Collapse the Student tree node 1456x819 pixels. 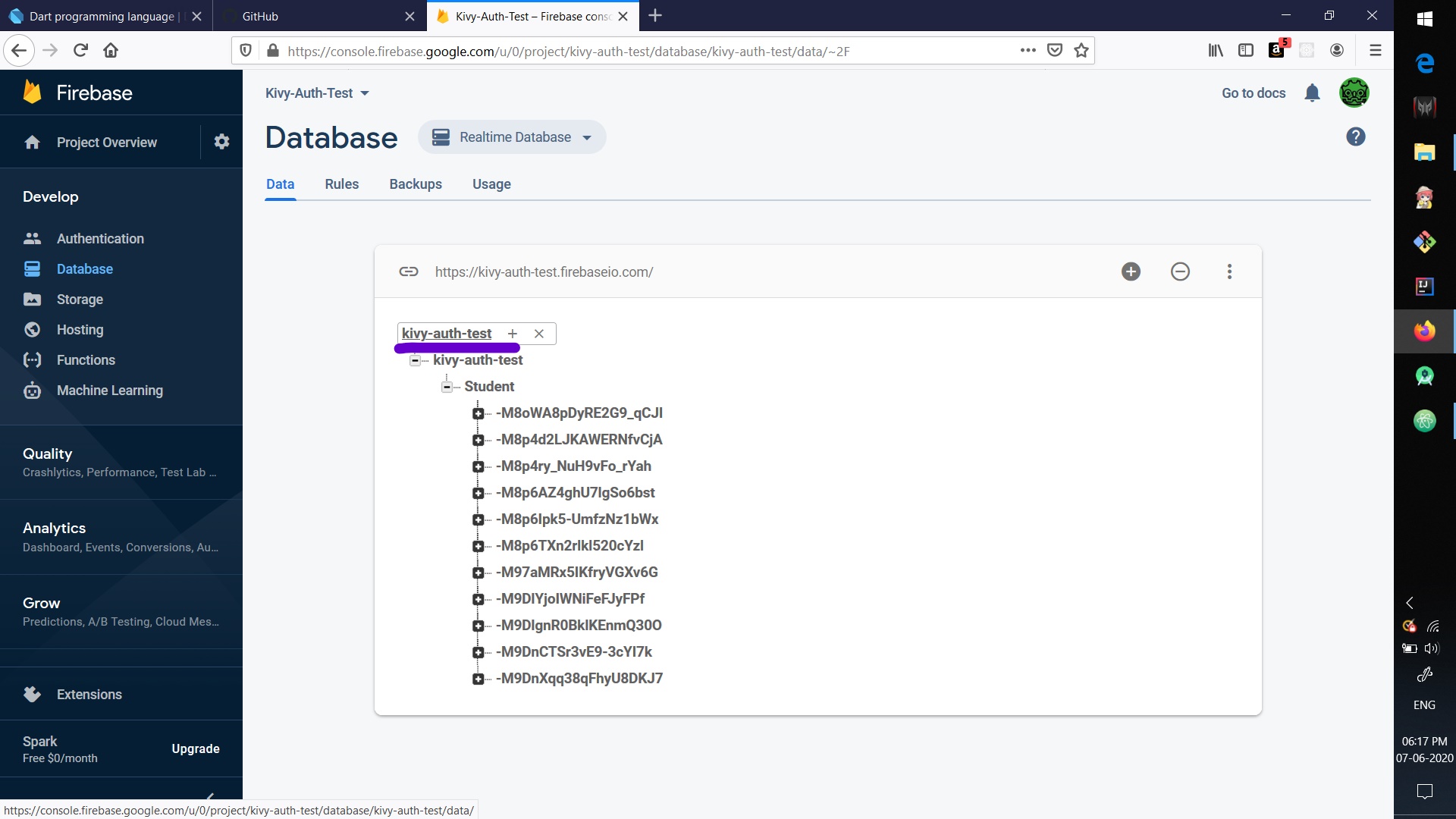pyautogui.click(x=447, y=387)
